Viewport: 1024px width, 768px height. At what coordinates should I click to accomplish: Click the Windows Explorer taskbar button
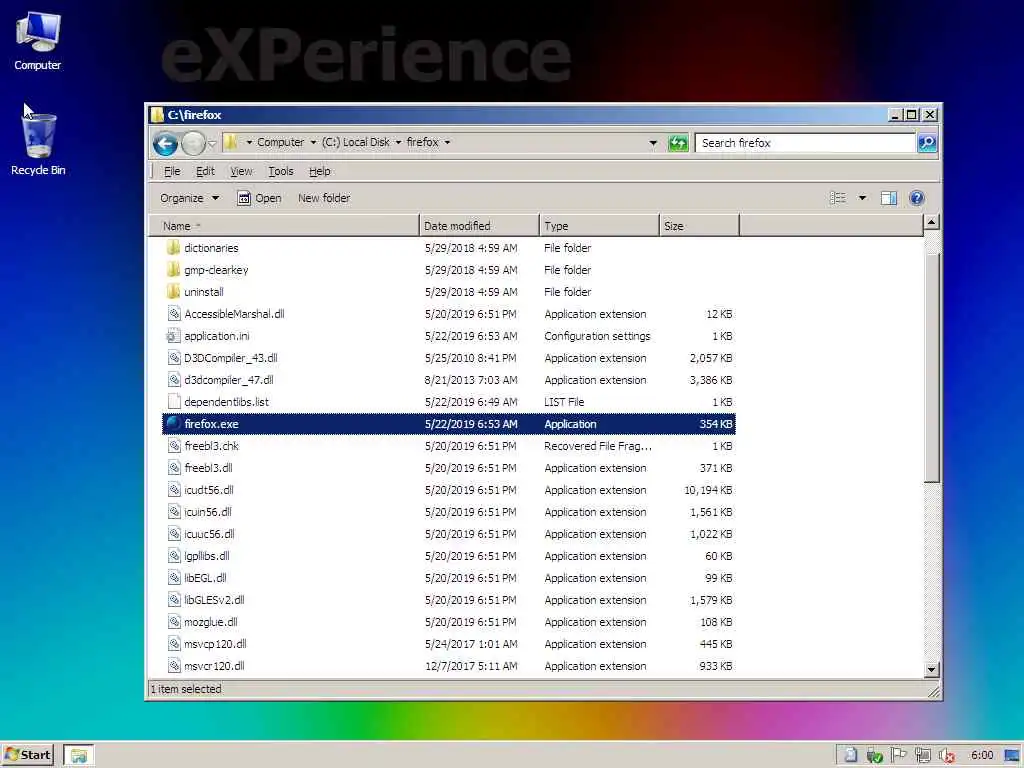[x=79, y=755]
